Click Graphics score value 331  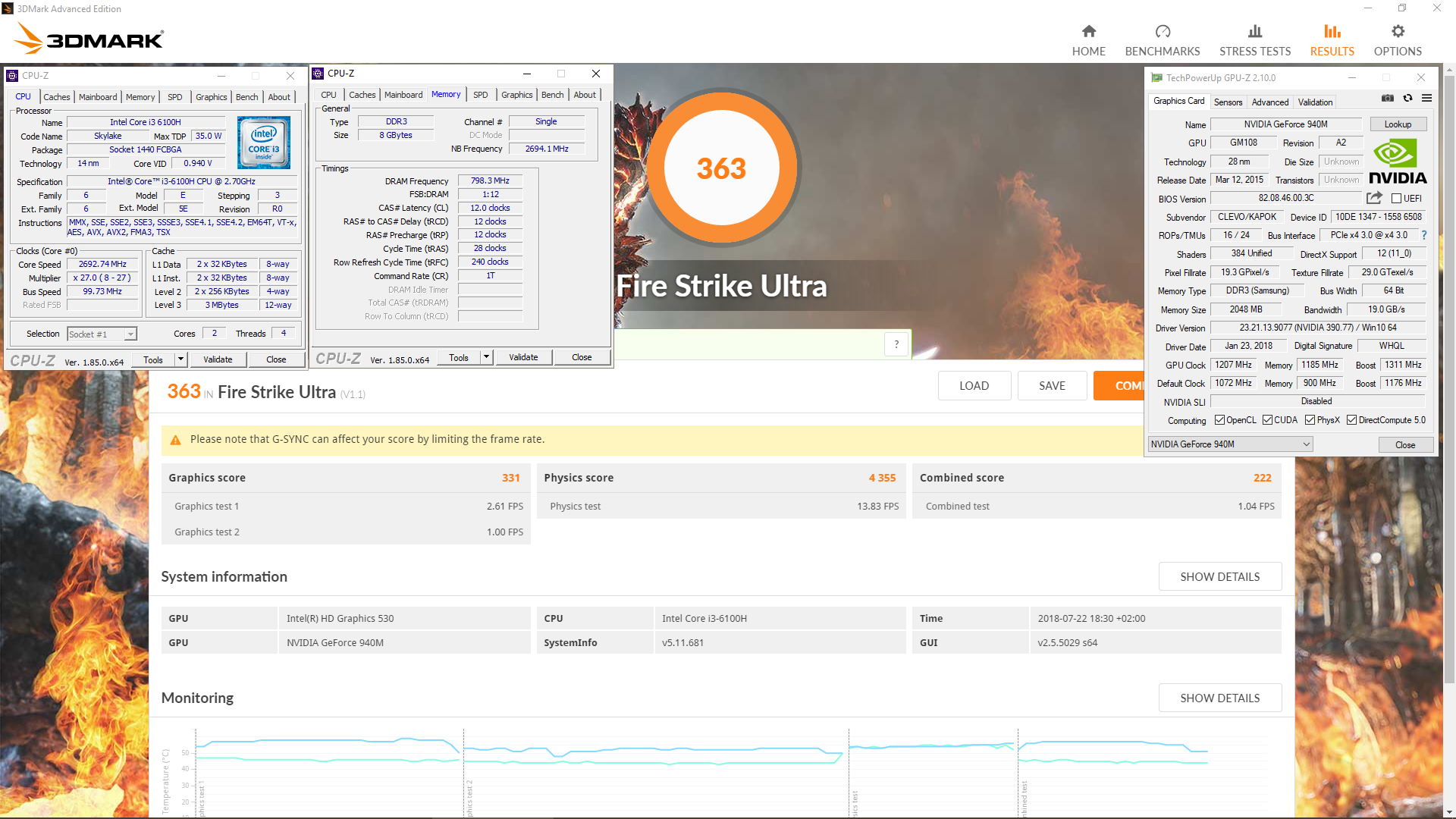click(510, 478)
